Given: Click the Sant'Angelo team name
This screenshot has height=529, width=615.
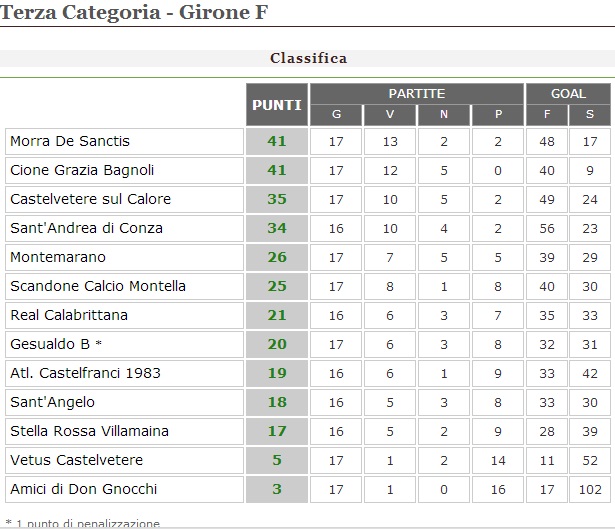Looking at the screenshot, I should (x=52, y=402).
